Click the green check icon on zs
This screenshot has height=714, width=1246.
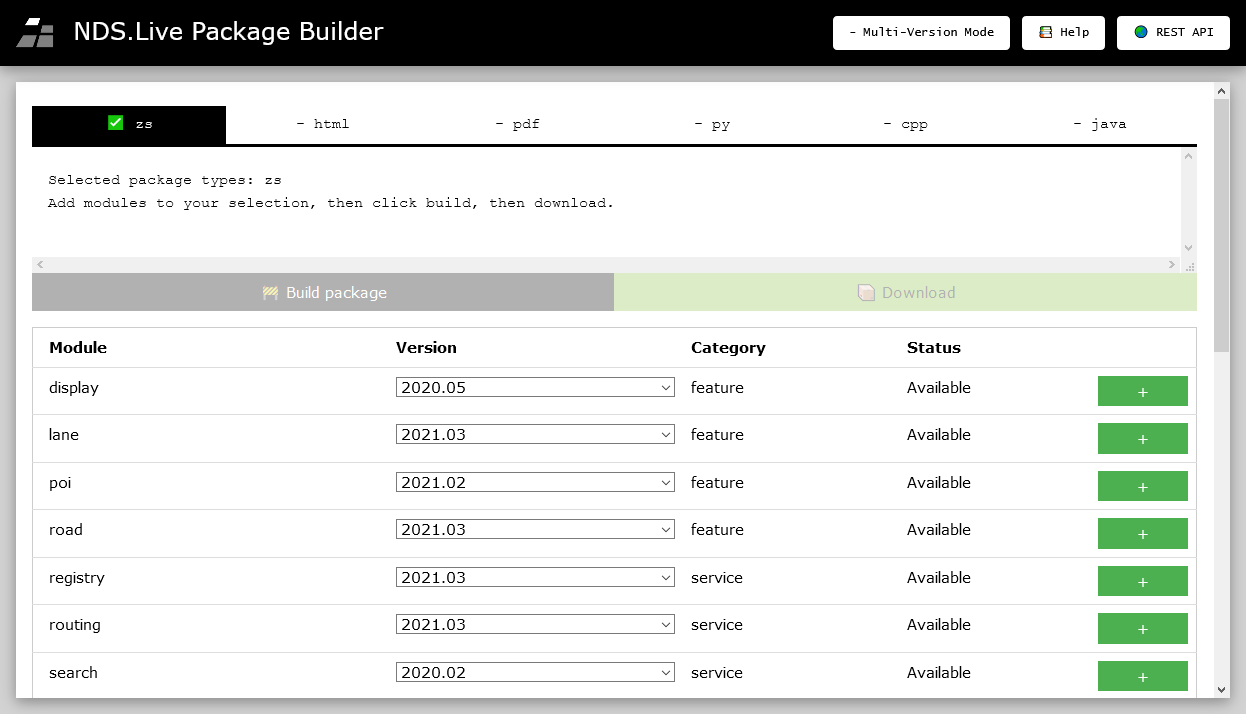point(116,123)
